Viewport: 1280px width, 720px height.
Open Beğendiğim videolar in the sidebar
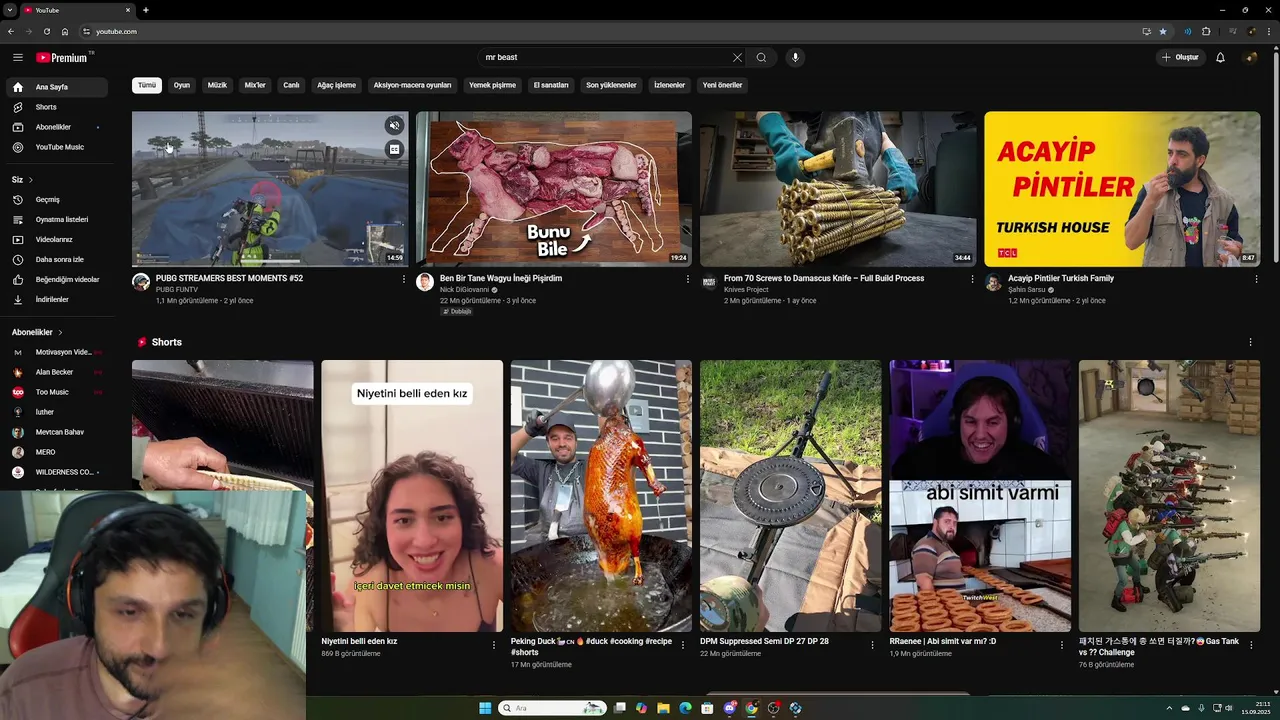pyautogui.click(x=57, y=279)
